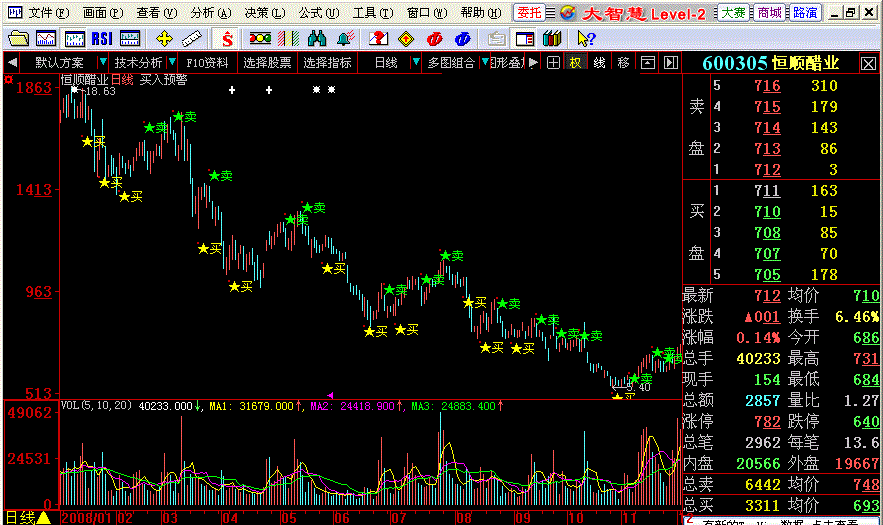The image size is (883, 525).
Task: Close the 600305 quote panel with X
Action: [x=868, y=63]
